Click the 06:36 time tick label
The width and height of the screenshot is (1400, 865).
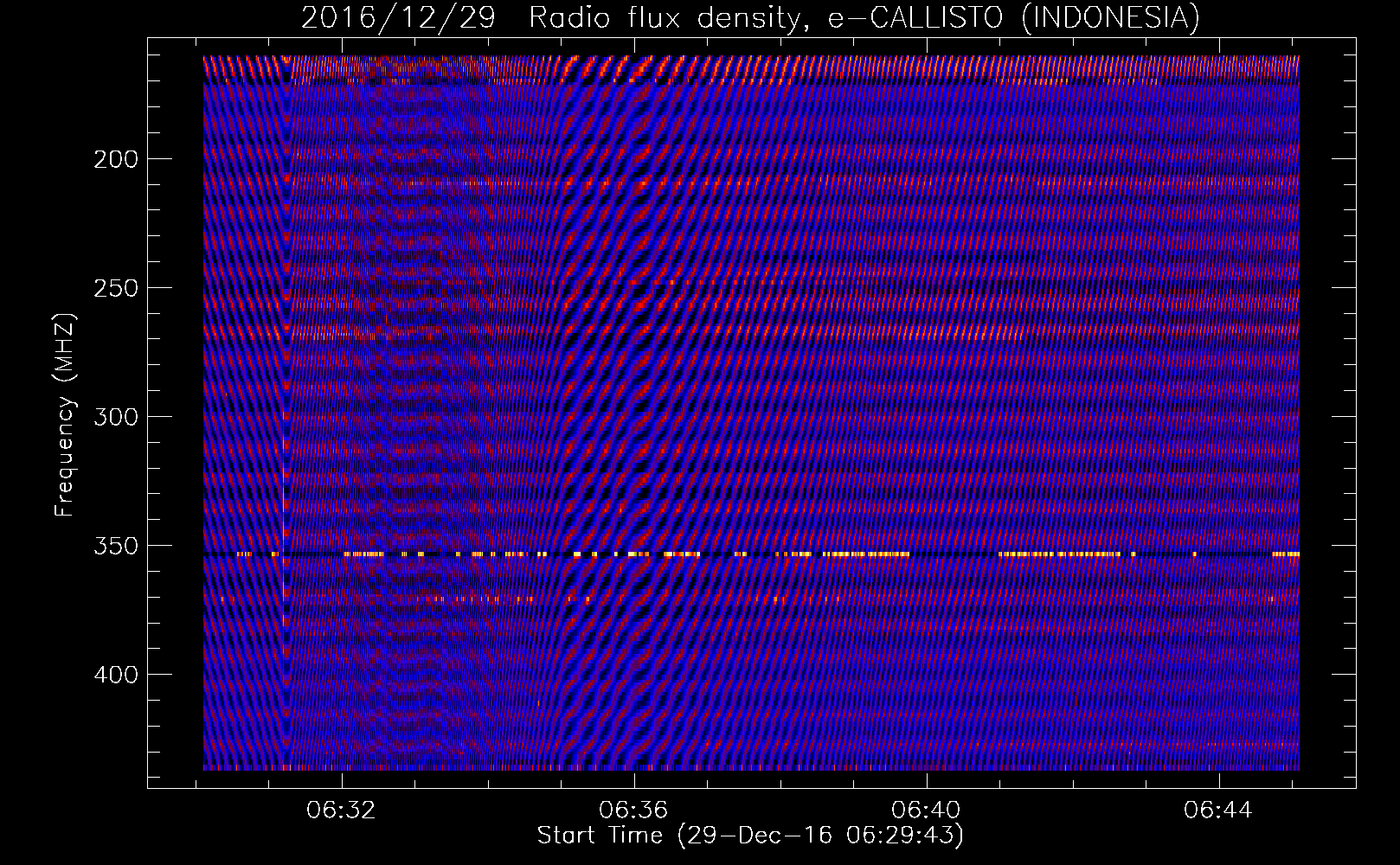tap(634, 811)
